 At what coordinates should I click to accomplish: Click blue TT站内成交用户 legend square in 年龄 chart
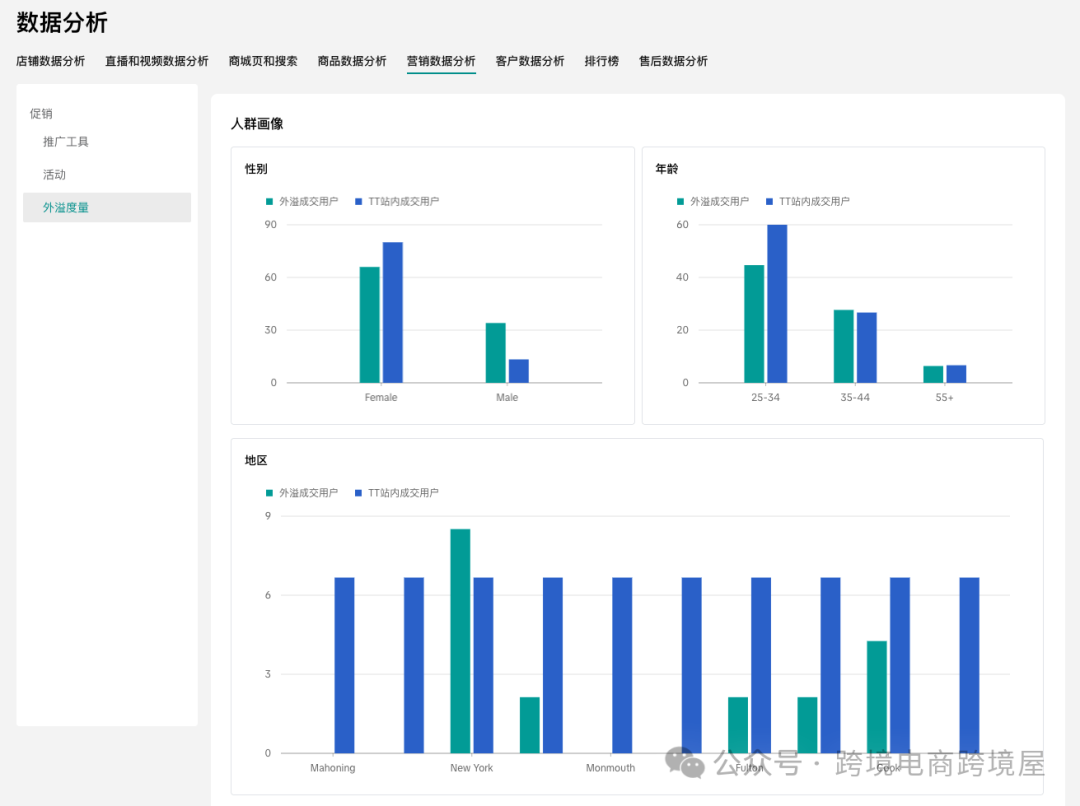pyautogui.click(x=769, y=201)
